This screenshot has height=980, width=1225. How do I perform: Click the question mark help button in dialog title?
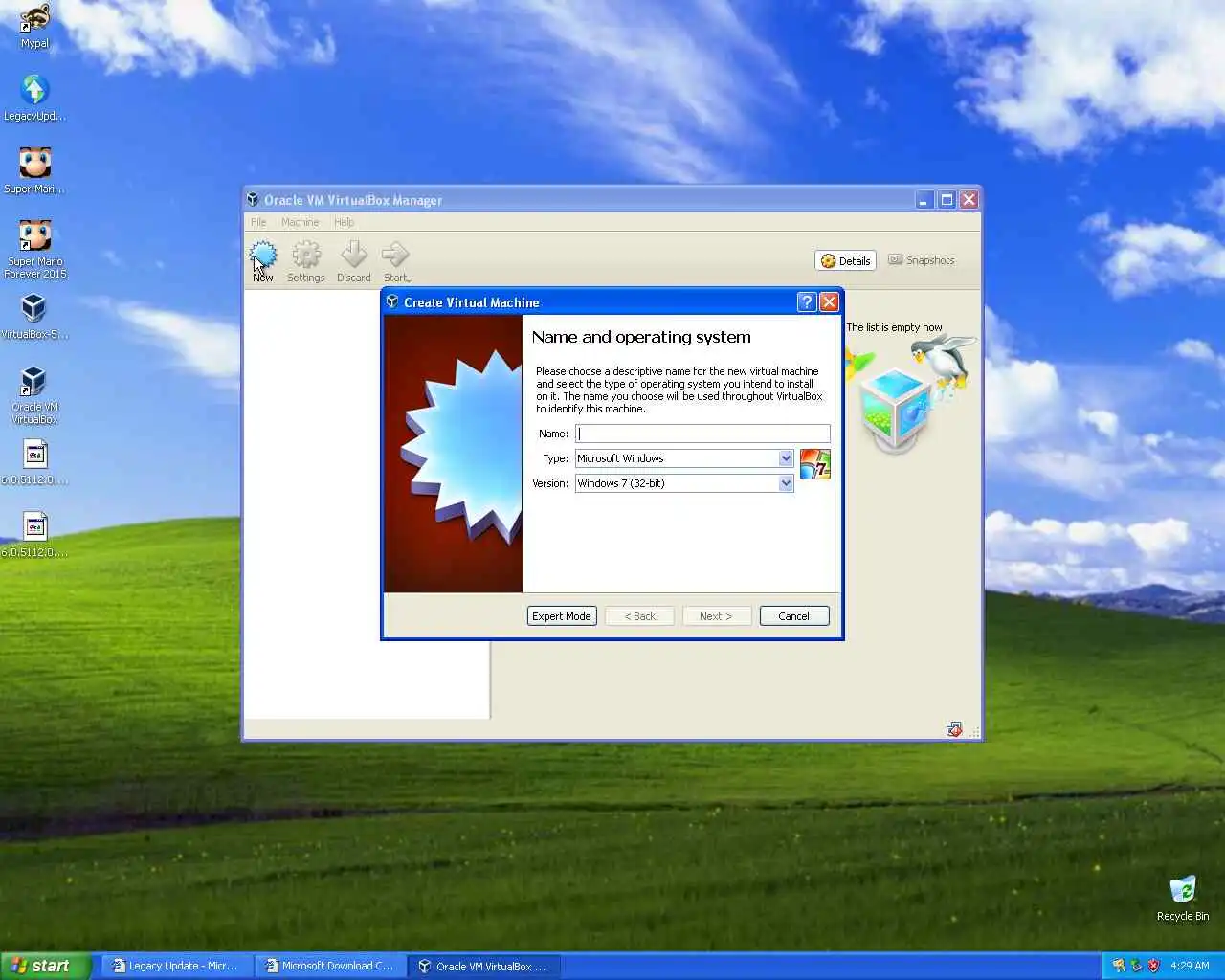point(807,302)
